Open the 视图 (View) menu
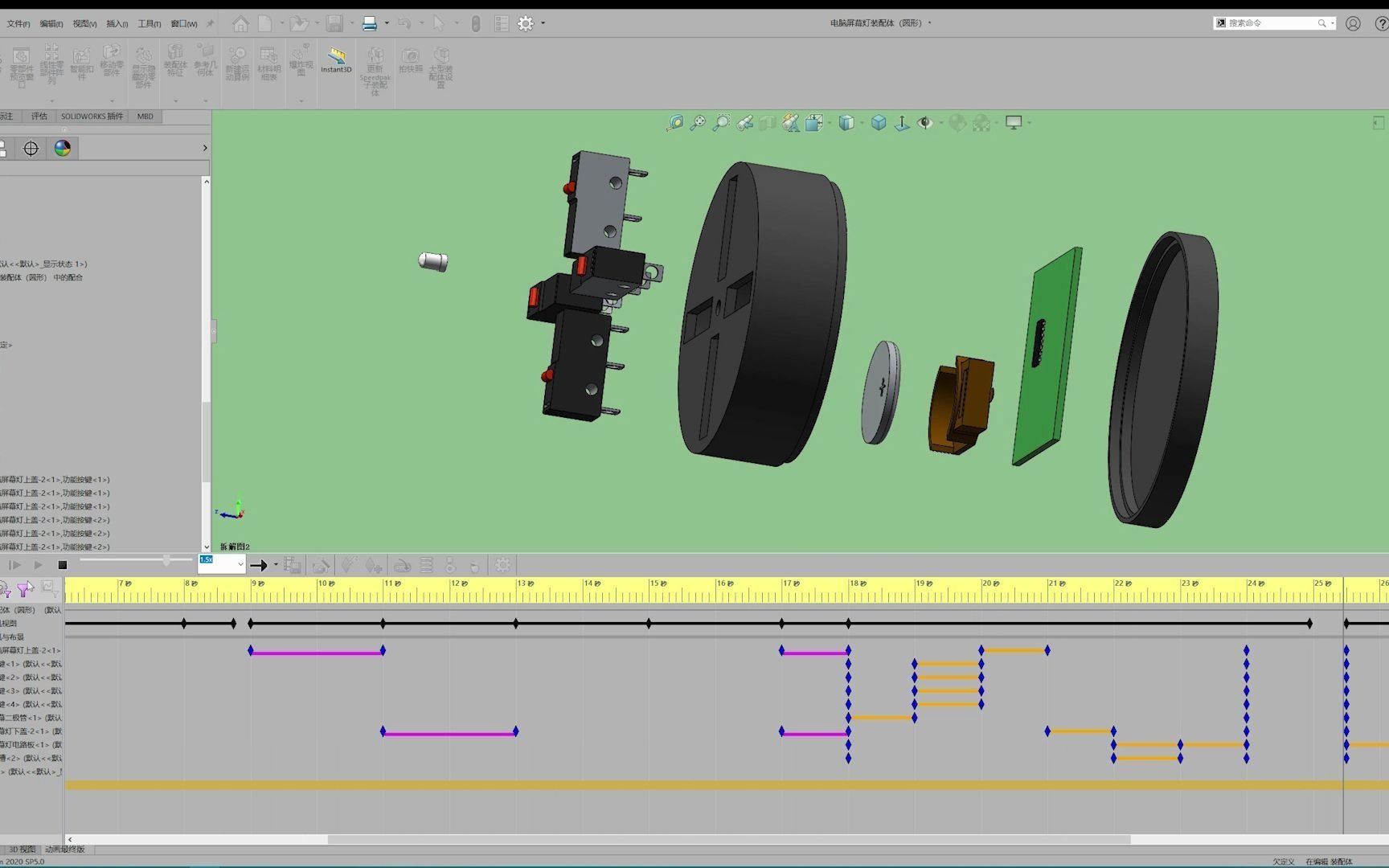 [x=84, y=24]
